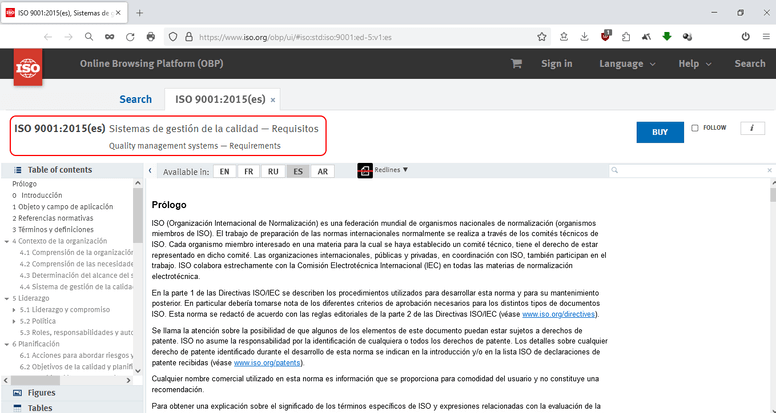Open browser downloads arrow icon
Image resolution: width=776 pixels, height=413 pixels.
pos(584,37)
